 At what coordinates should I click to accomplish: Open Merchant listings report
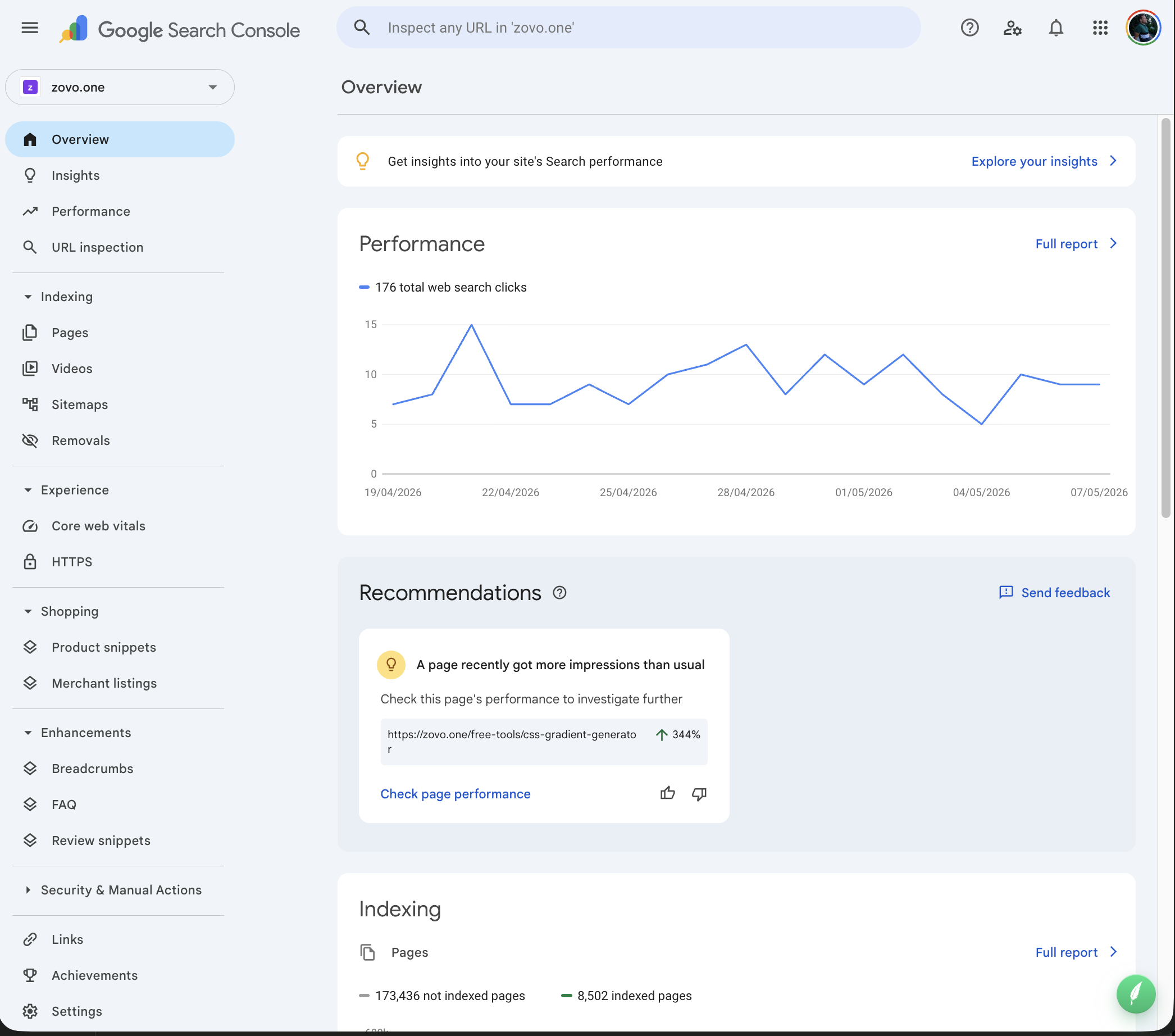[x=120, y=683]
